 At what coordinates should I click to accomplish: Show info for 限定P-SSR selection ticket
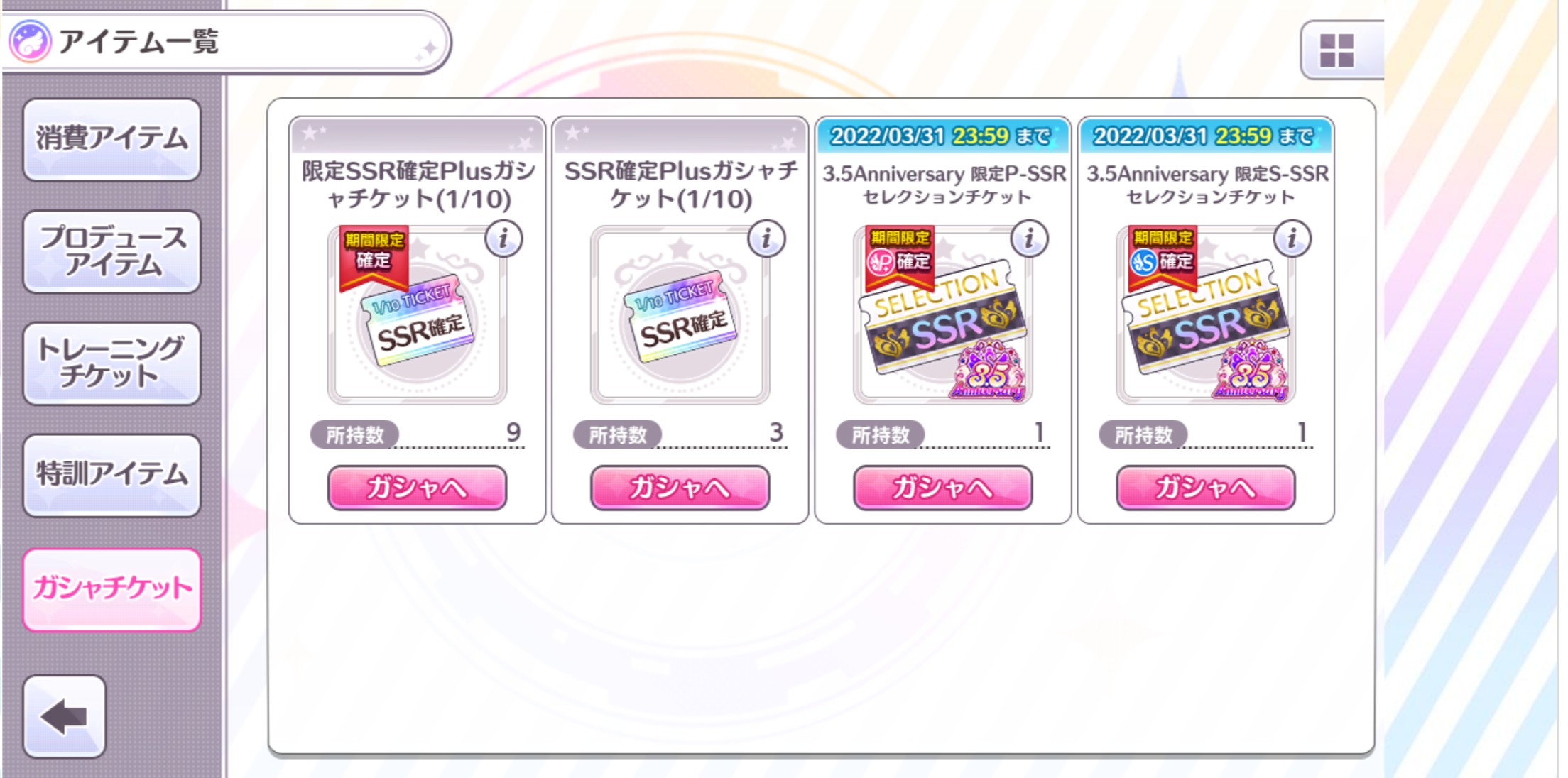[1029, 239]
